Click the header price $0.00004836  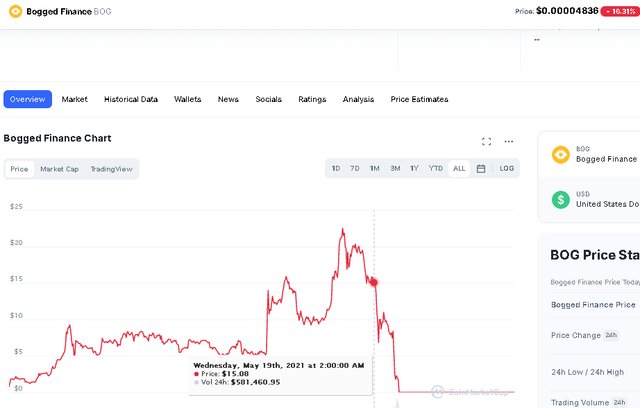tap(567, 11)
